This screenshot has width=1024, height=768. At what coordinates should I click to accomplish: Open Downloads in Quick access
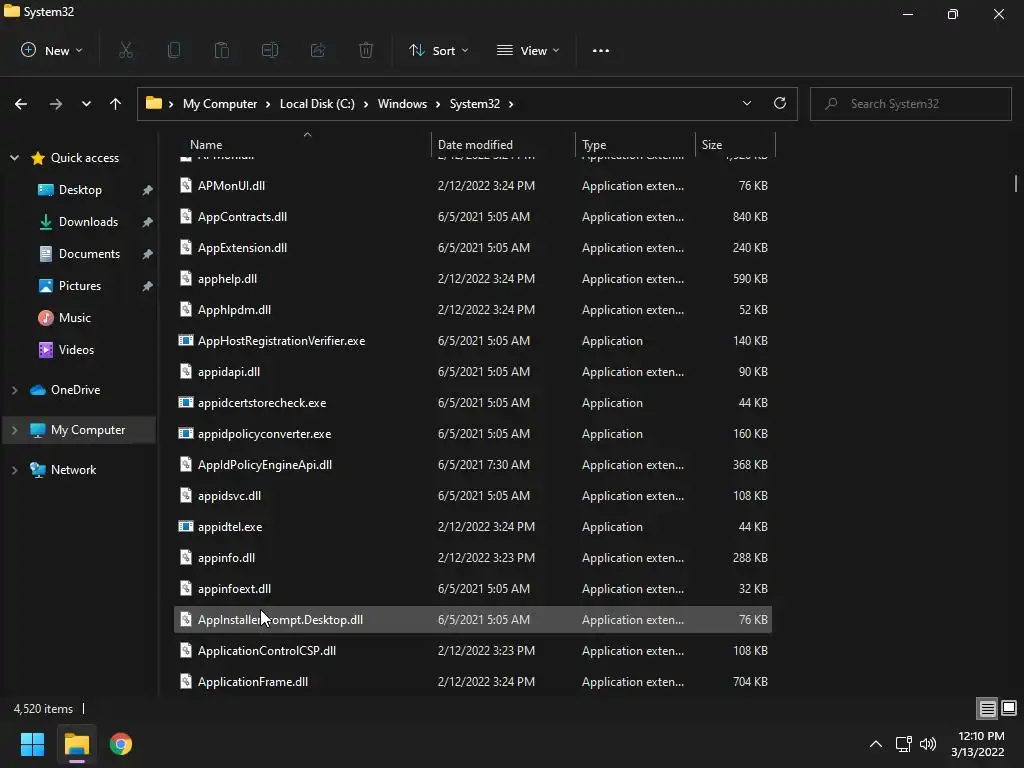[88, 221]
